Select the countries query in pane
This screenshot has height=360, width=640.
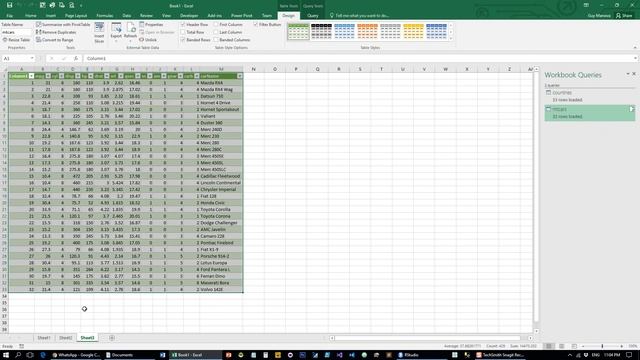coord(590,96)
